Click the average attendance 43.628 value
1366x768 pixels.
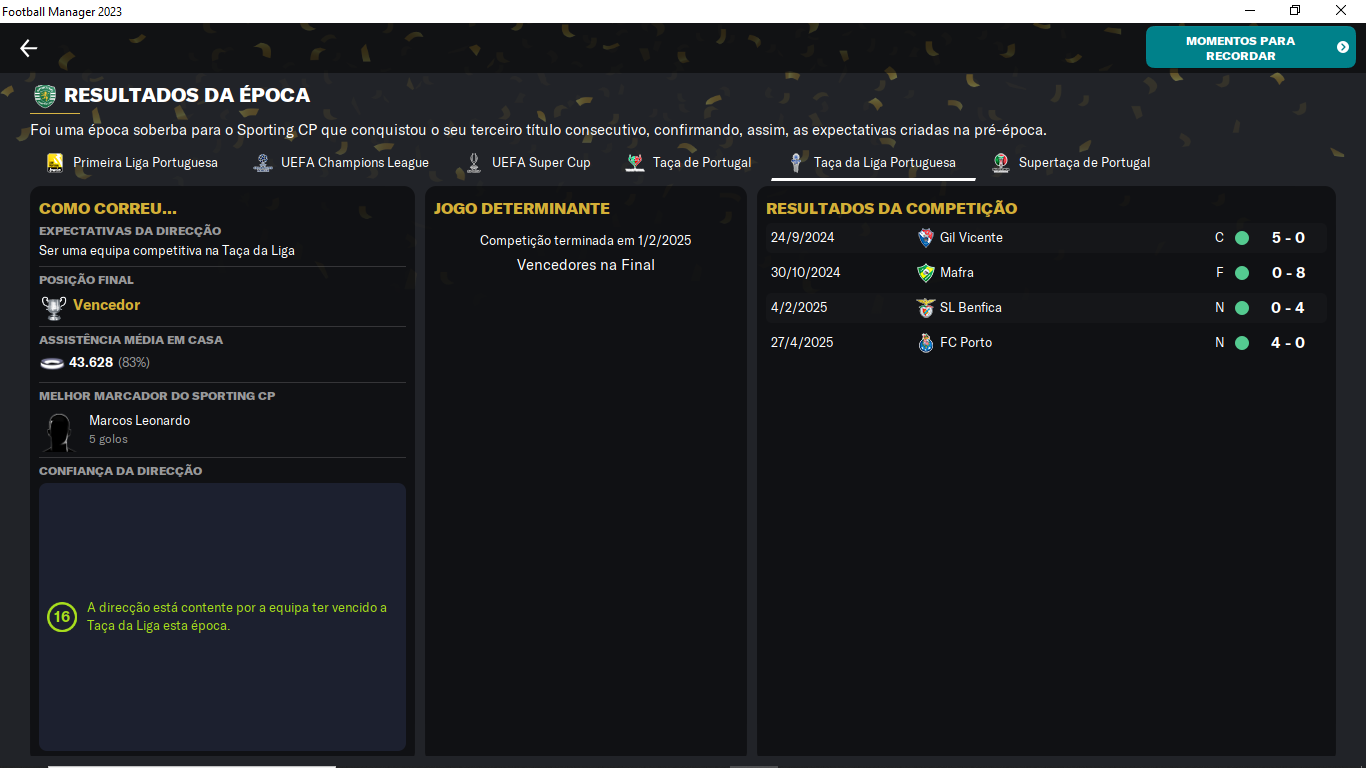click(x=91, y=362)
